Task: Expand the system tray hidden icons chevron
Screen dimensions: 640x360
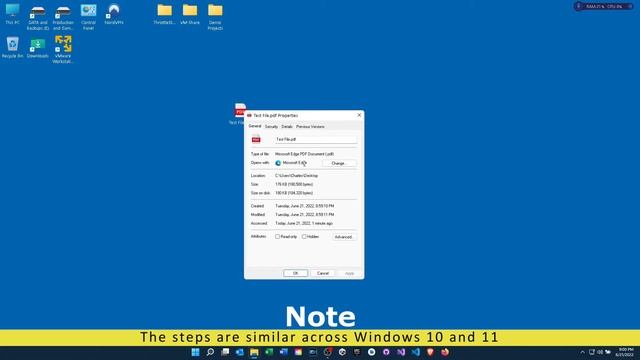Action: click(x=582, y=352)
